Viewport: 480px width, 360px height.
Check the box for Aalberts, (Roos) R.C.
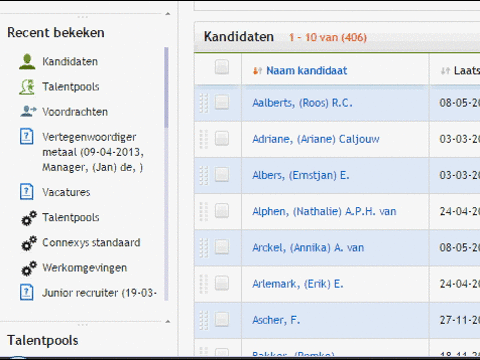(x=222, y=102)
